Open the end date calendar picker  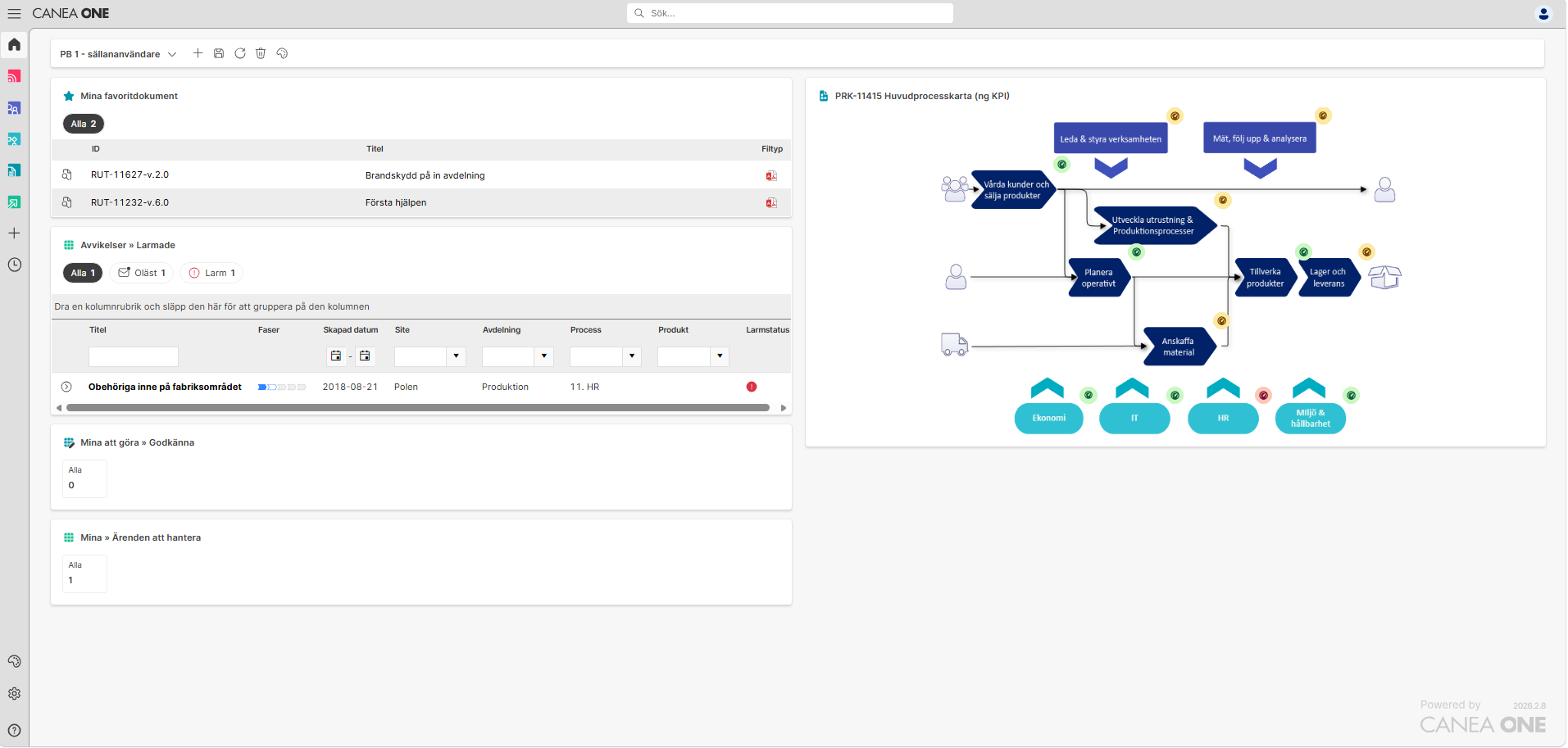tap(365, 356)
